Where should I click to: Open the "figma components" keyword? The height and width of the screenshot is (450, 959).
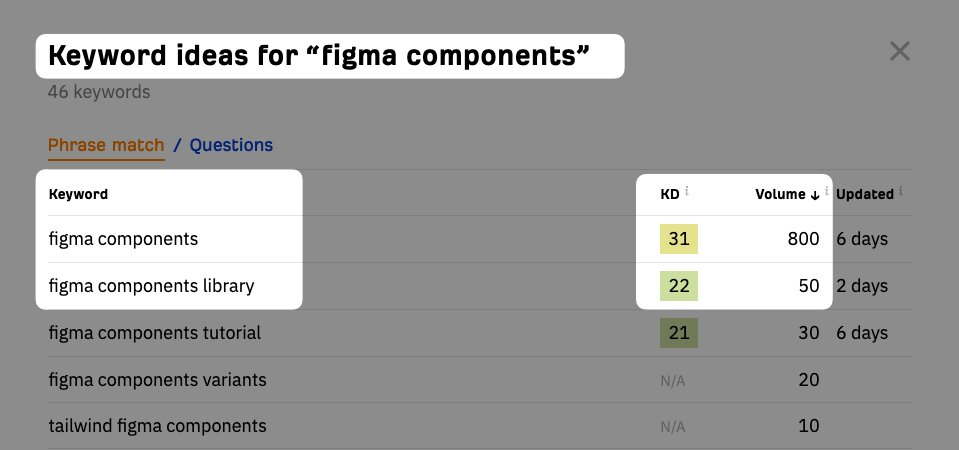tap(123, 239)
